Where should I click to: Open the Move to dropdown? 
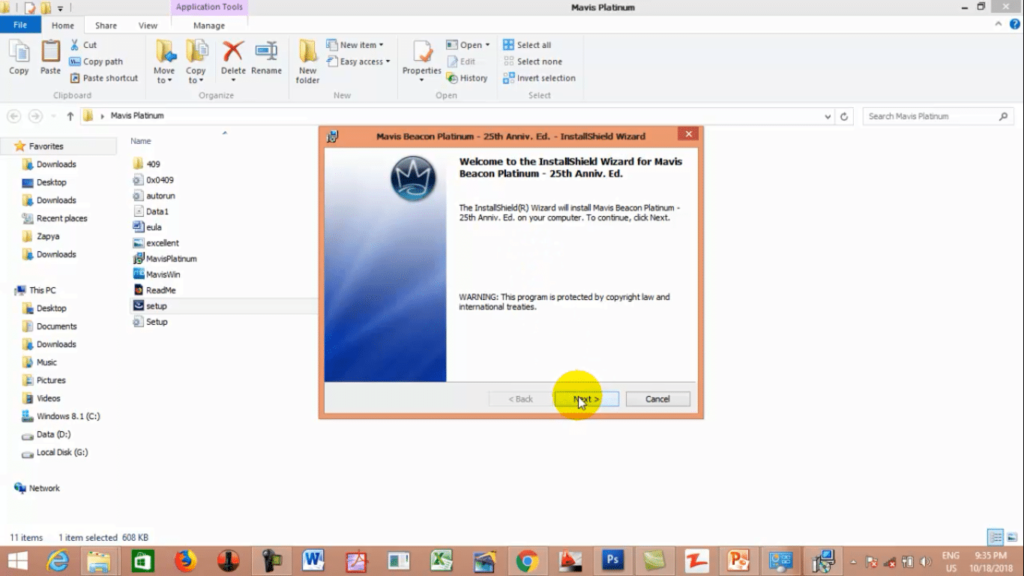tap(165, 61)
